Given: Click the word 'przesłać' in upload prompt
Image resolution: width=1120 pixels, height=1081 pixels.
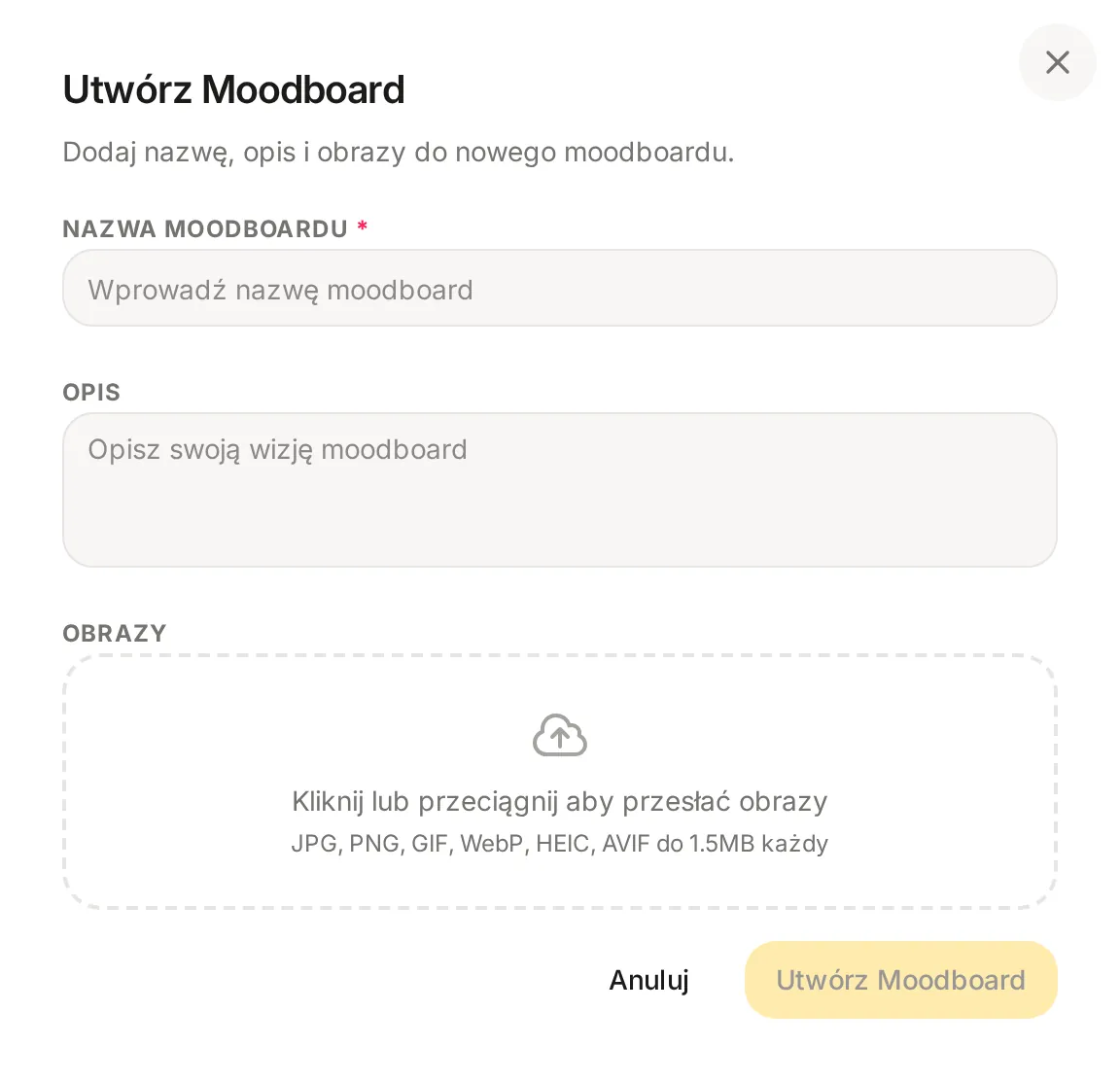Looking at the screenshot, I should click(677, 802).
